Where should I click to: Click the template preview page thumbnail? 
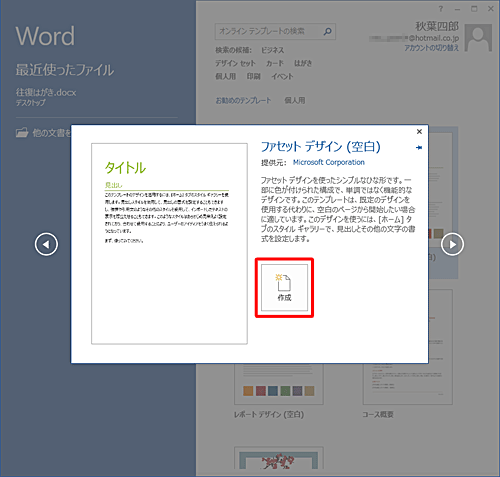[x=169, y=244]
